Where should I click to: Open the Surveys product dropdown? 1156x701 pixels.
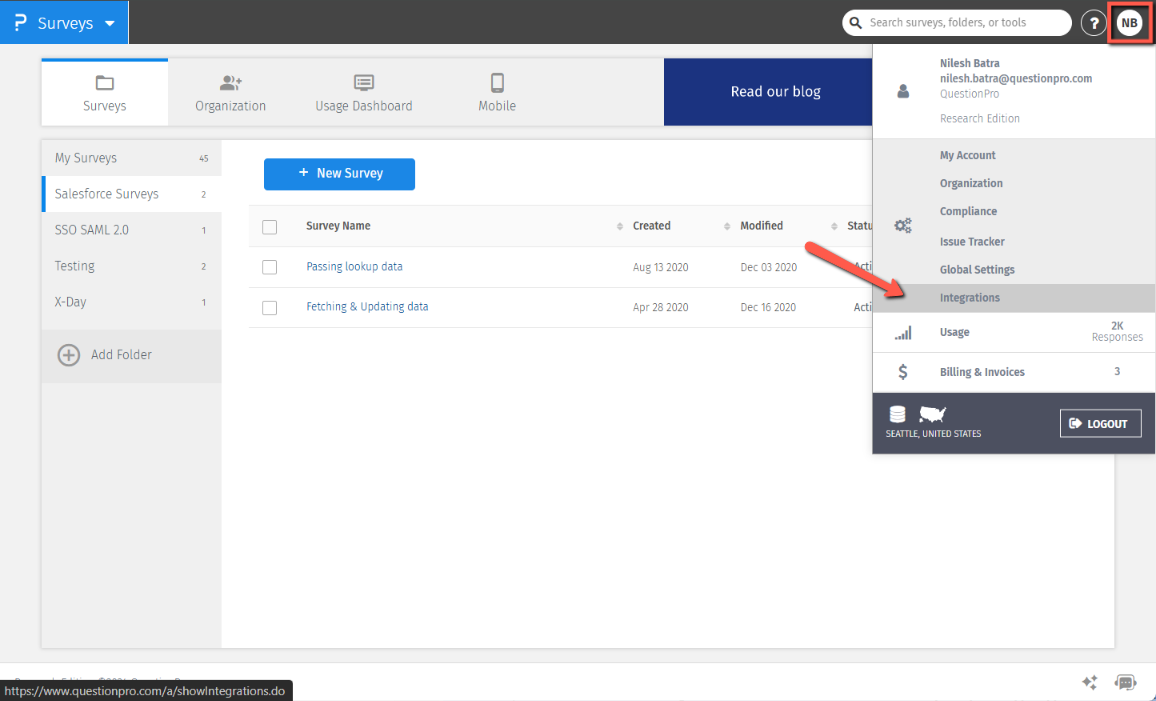(x=64, y=23)
